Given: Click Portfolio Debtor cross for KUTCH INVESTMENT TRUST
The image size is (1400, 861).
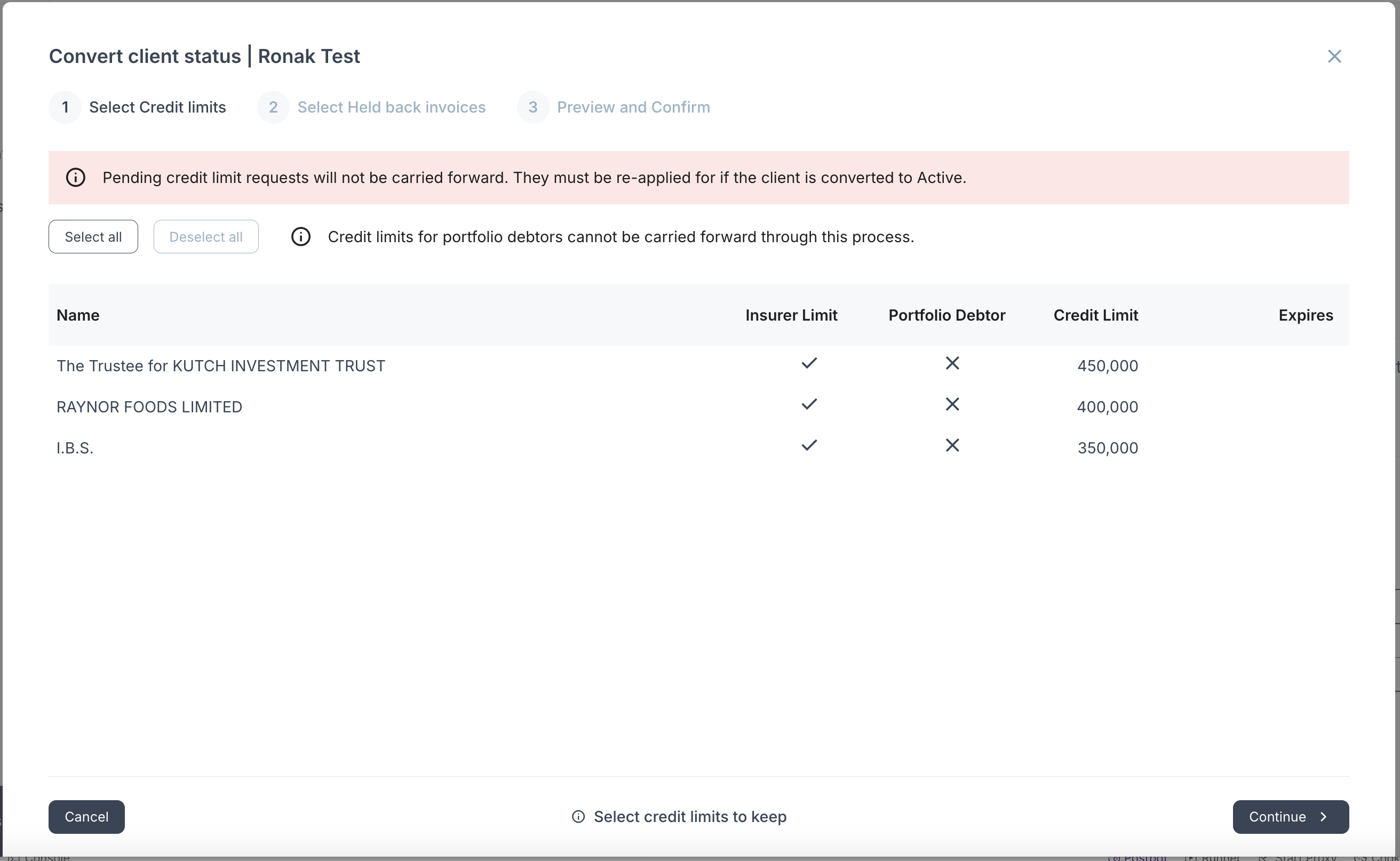Looking at the screenshot, I should tap(952, 363).
